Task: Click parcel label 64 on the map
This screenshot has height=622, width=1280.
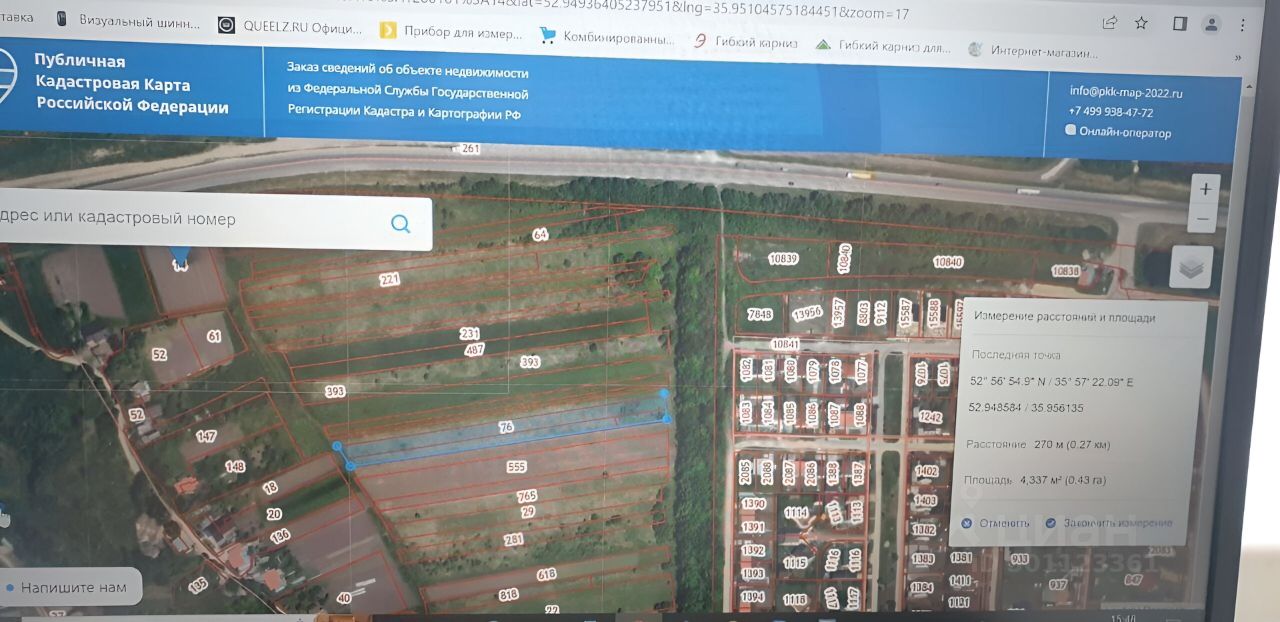Action: point(541,235)
